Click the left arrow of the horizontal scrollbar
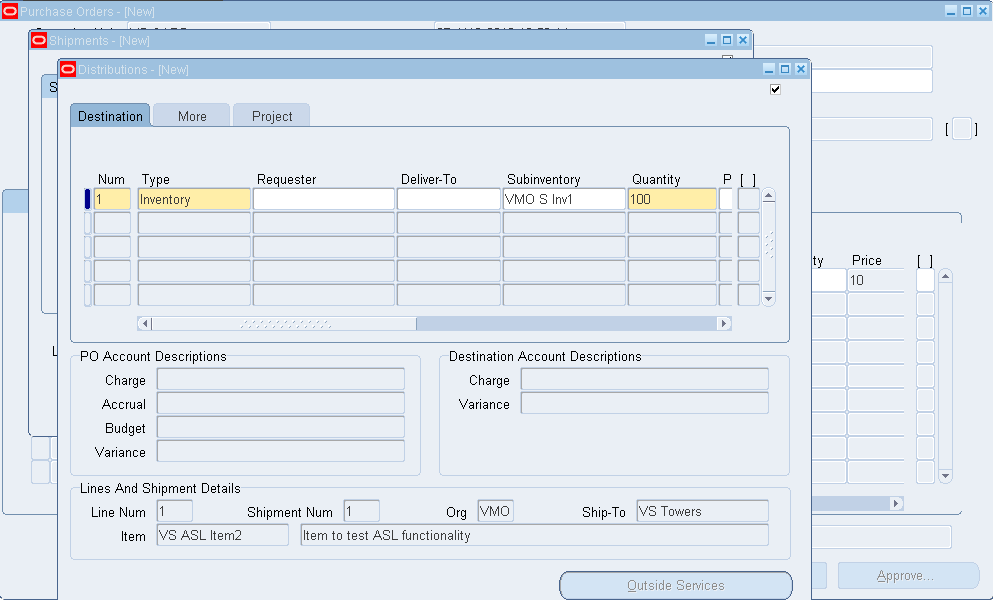Screen dimensions: 993x600 [x=144, y=322]
